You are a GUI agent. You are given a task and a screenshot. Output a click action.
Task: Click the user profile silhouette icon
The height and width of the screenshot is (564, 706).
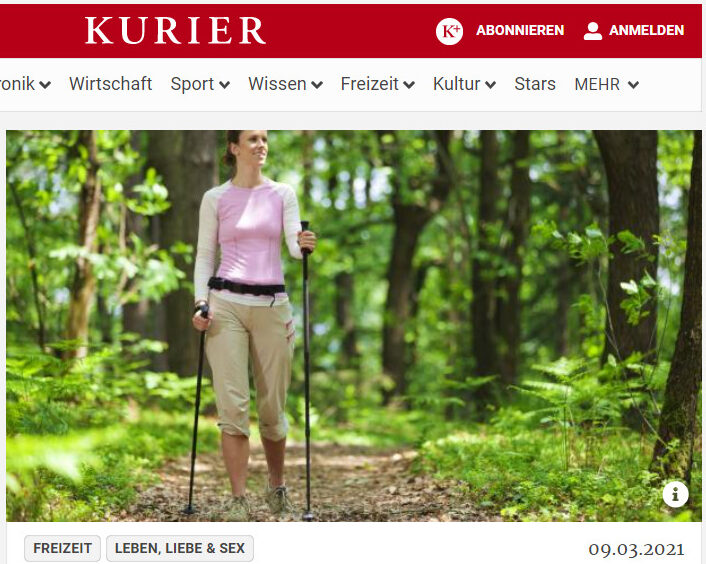coord(593,31)
